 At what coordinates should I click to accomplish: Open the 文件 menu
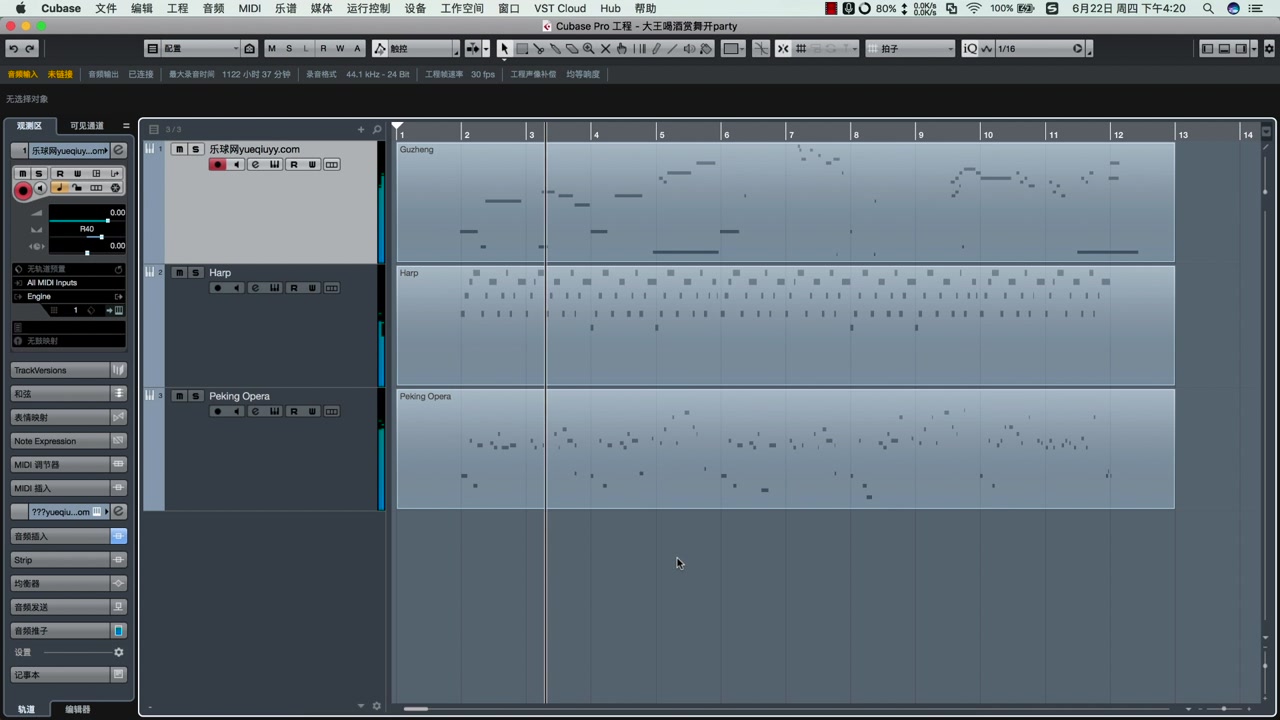pos(106,8)
